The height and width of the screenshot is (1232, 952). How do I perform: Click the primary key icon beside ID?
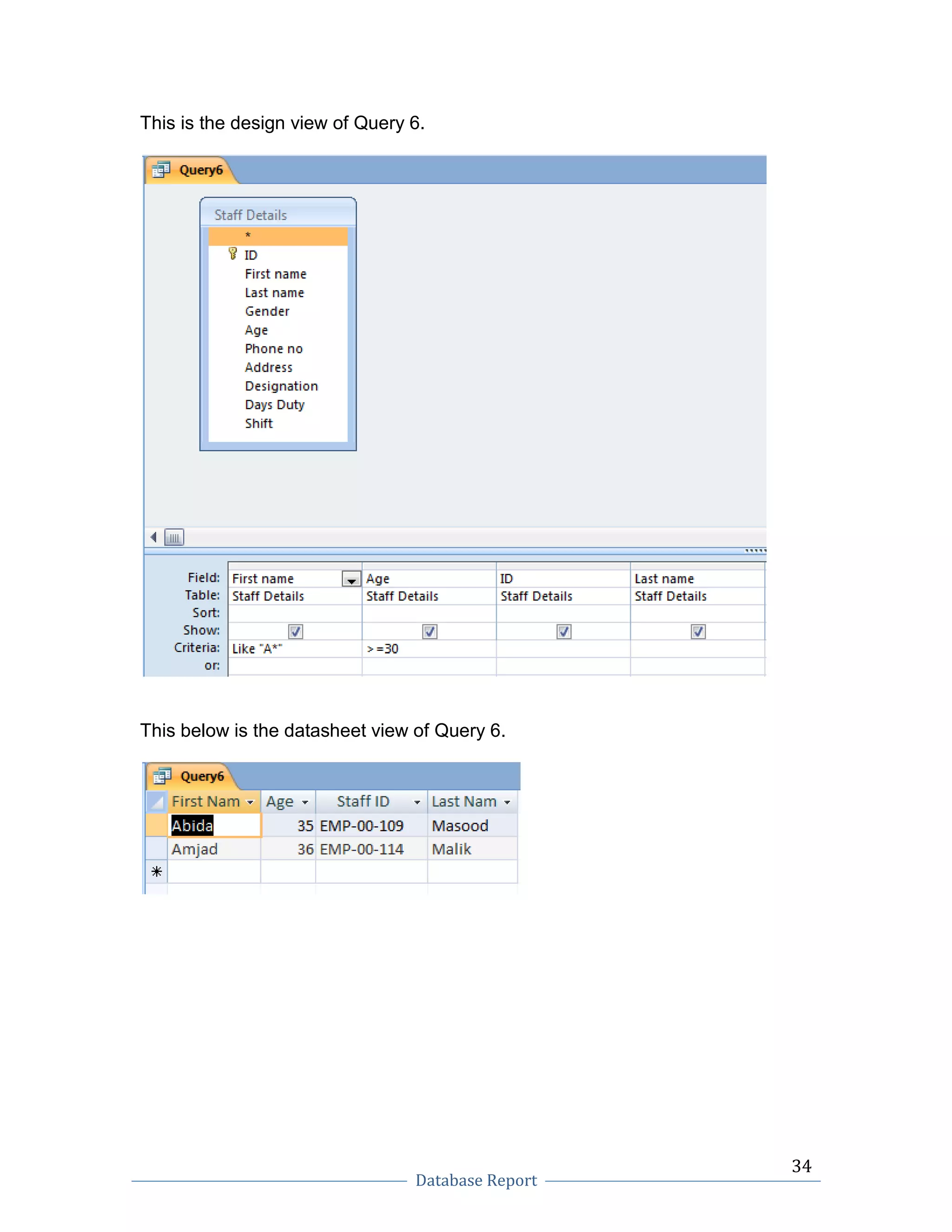point(232,254)
